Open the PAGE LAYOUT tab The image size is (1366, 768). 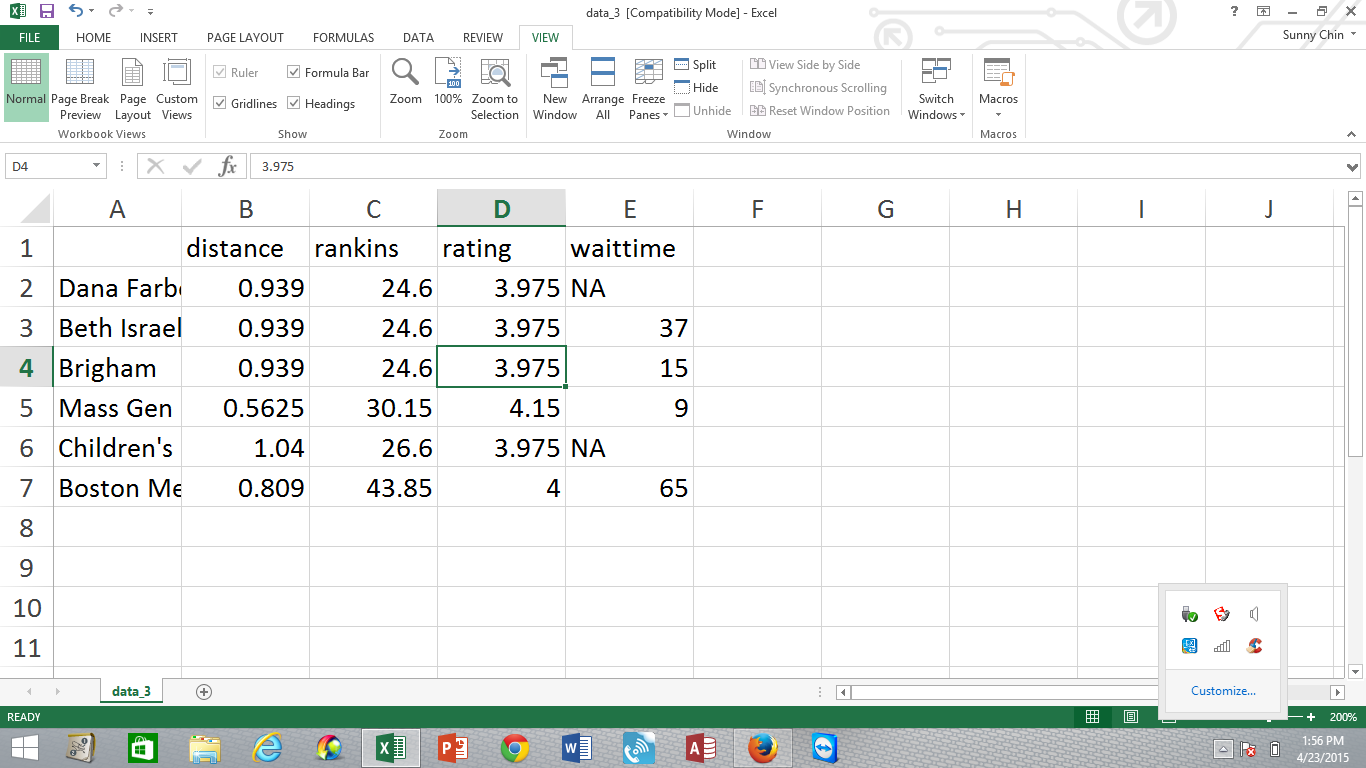(x=245, y=38)
